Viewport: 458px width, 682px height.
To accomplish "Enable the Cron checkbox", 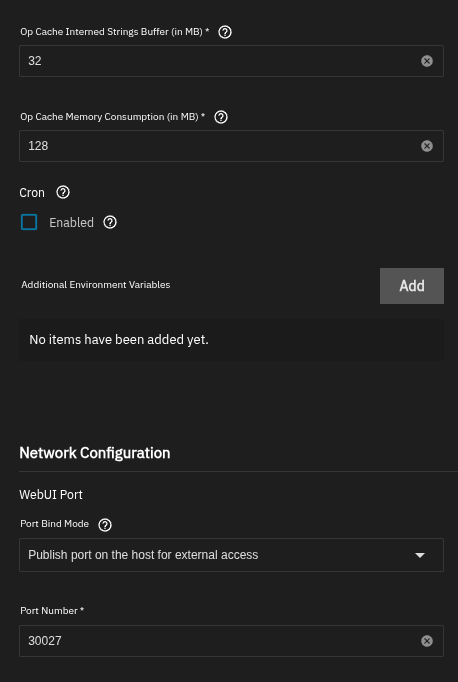I will (x=29, y=222).
